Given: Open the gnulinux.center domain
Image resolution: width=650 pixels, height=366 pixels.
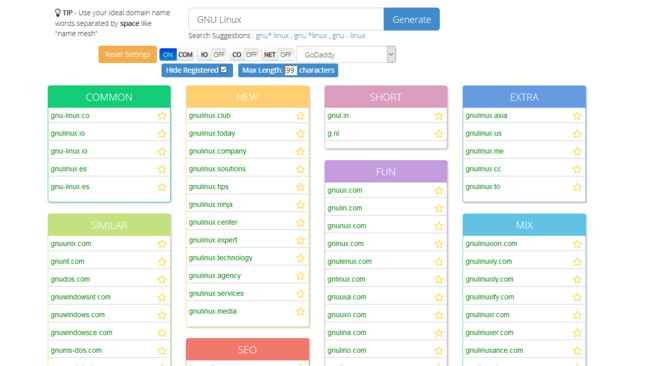Looking at the screenshot, I should point(213,222).
